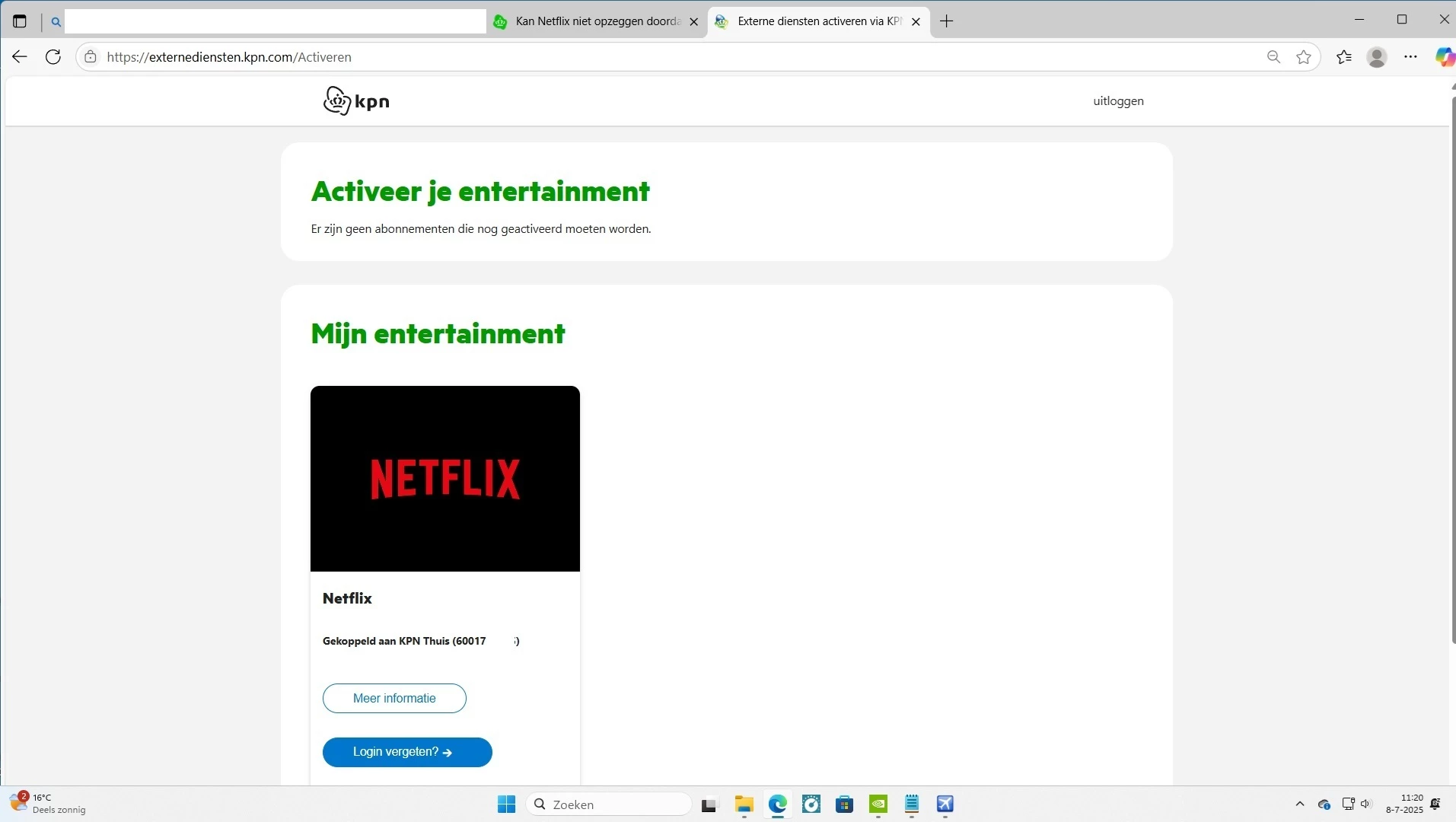Add this page to favorites star
1456x822 pixels.
click(x=1304, y=57)
